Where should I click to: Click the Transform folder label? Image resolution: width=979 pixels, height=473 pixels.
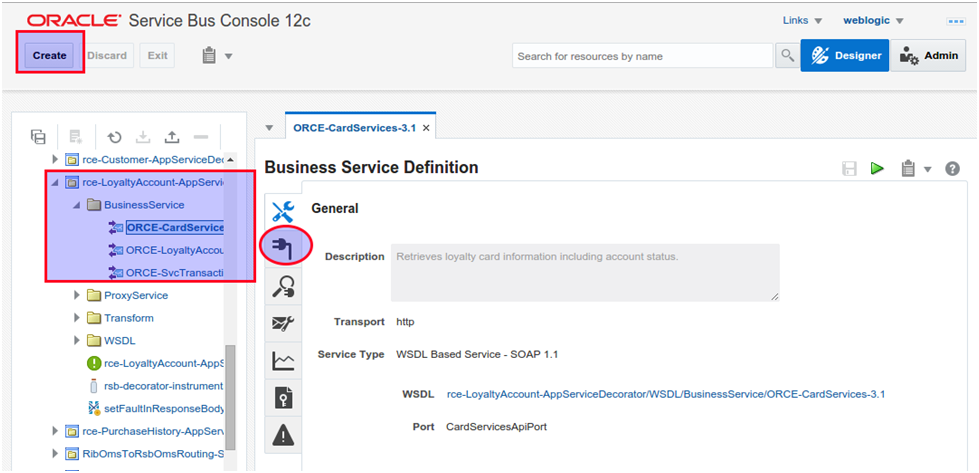click(x=129, y=318)
